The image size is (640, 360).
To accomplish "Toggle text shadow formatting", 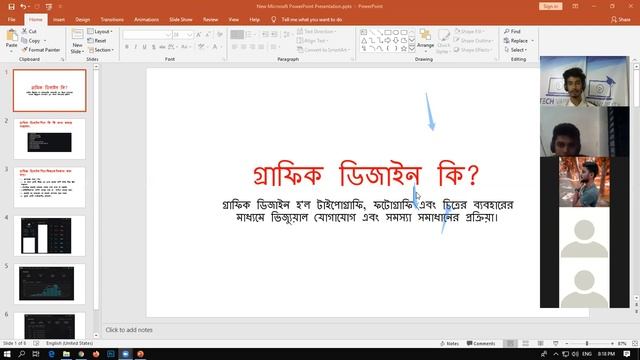I will (153, 47).
